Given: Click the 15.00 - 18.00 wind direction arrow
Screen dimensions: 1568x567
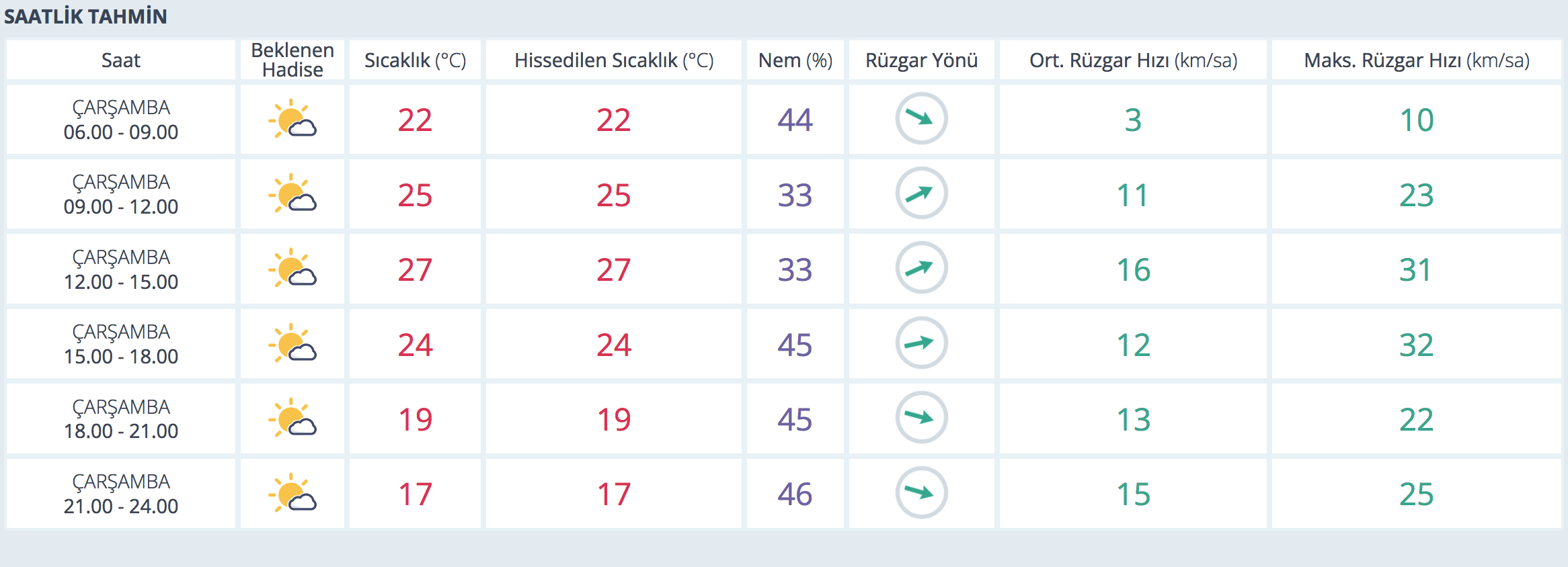Looking at the screenshot, I should point(921,343).
